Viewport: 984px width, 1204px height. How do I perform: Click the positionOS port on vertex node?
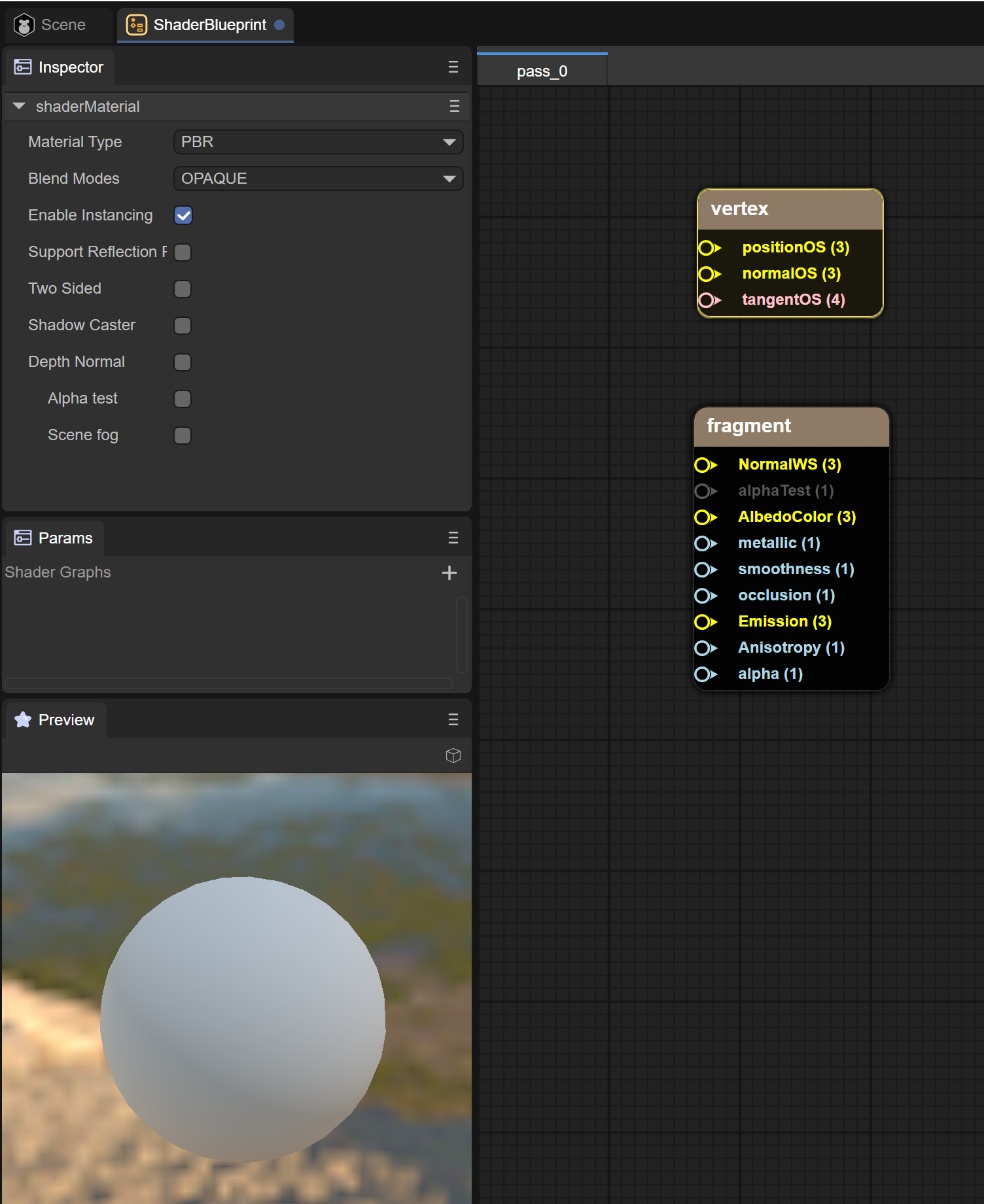(x=707, y=248)
